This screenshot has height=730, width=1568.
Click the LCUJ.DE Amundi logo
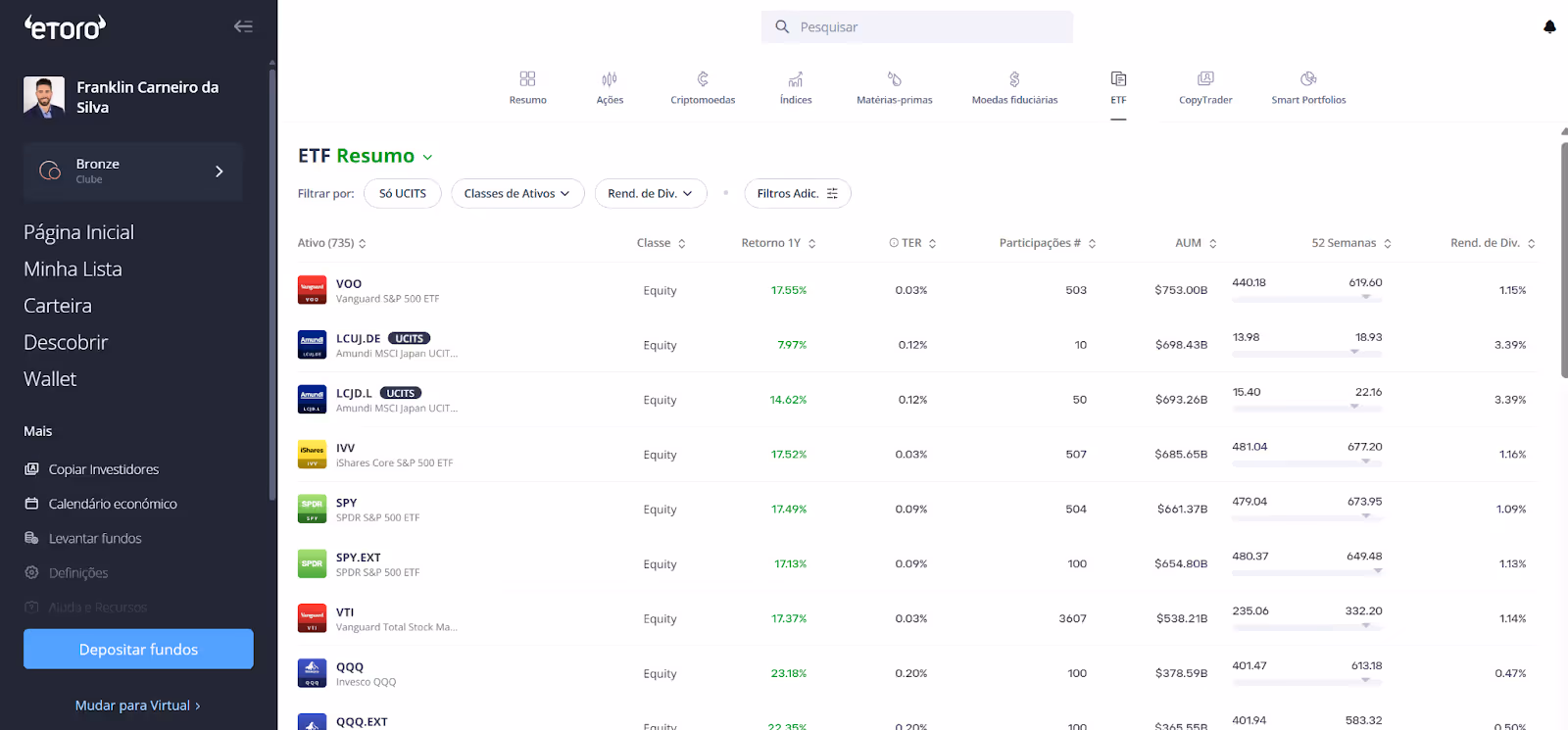tap(312, 345)
